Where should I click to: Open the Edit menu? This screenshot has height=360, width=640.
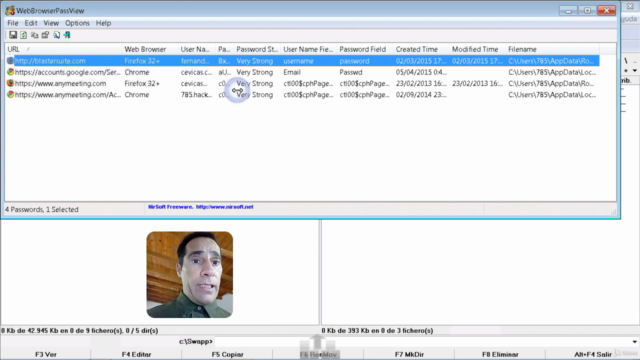pyautogui.click(x=31, y=23)
